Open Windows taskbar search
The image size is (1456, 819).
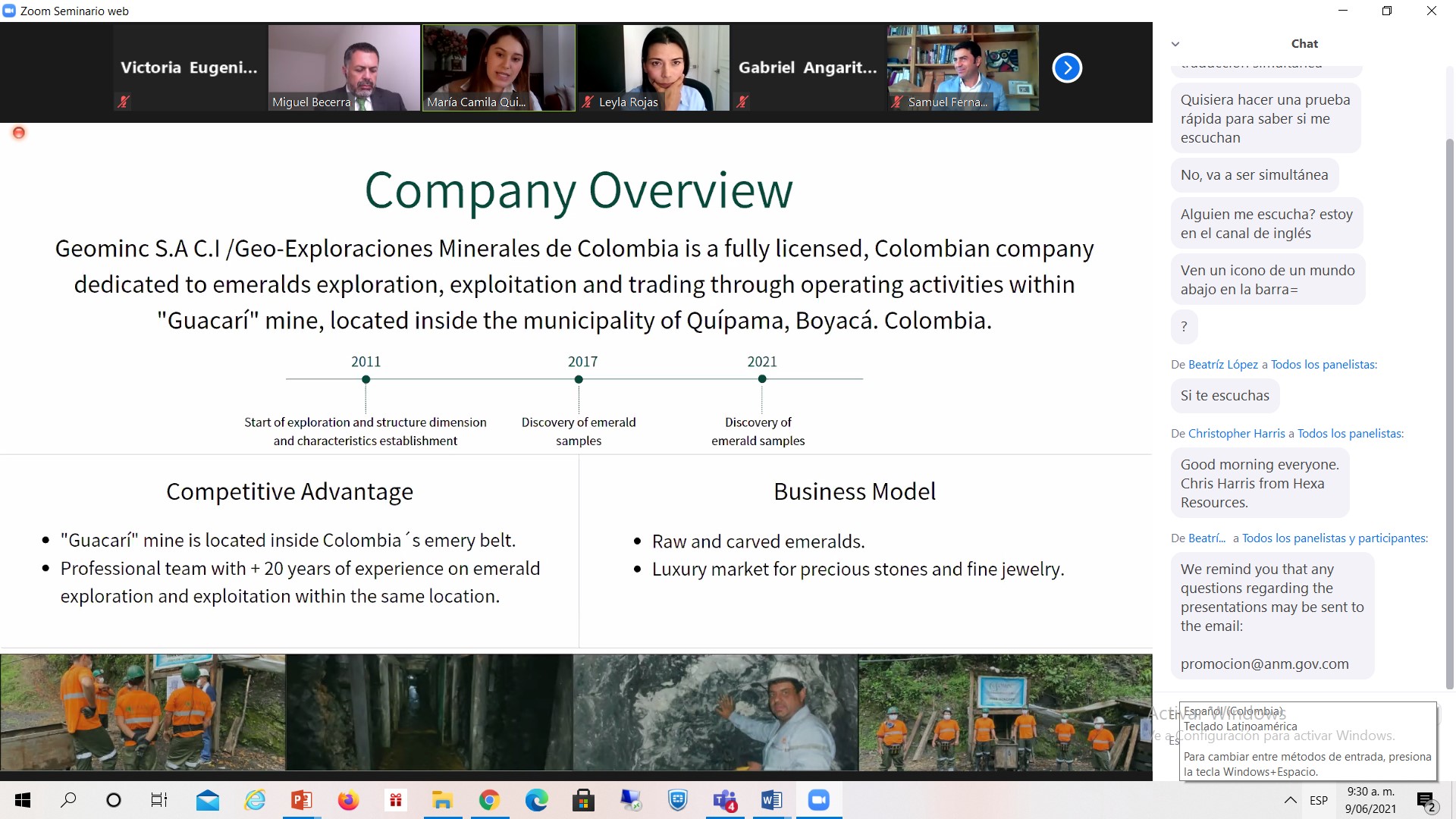pos(68,800)
